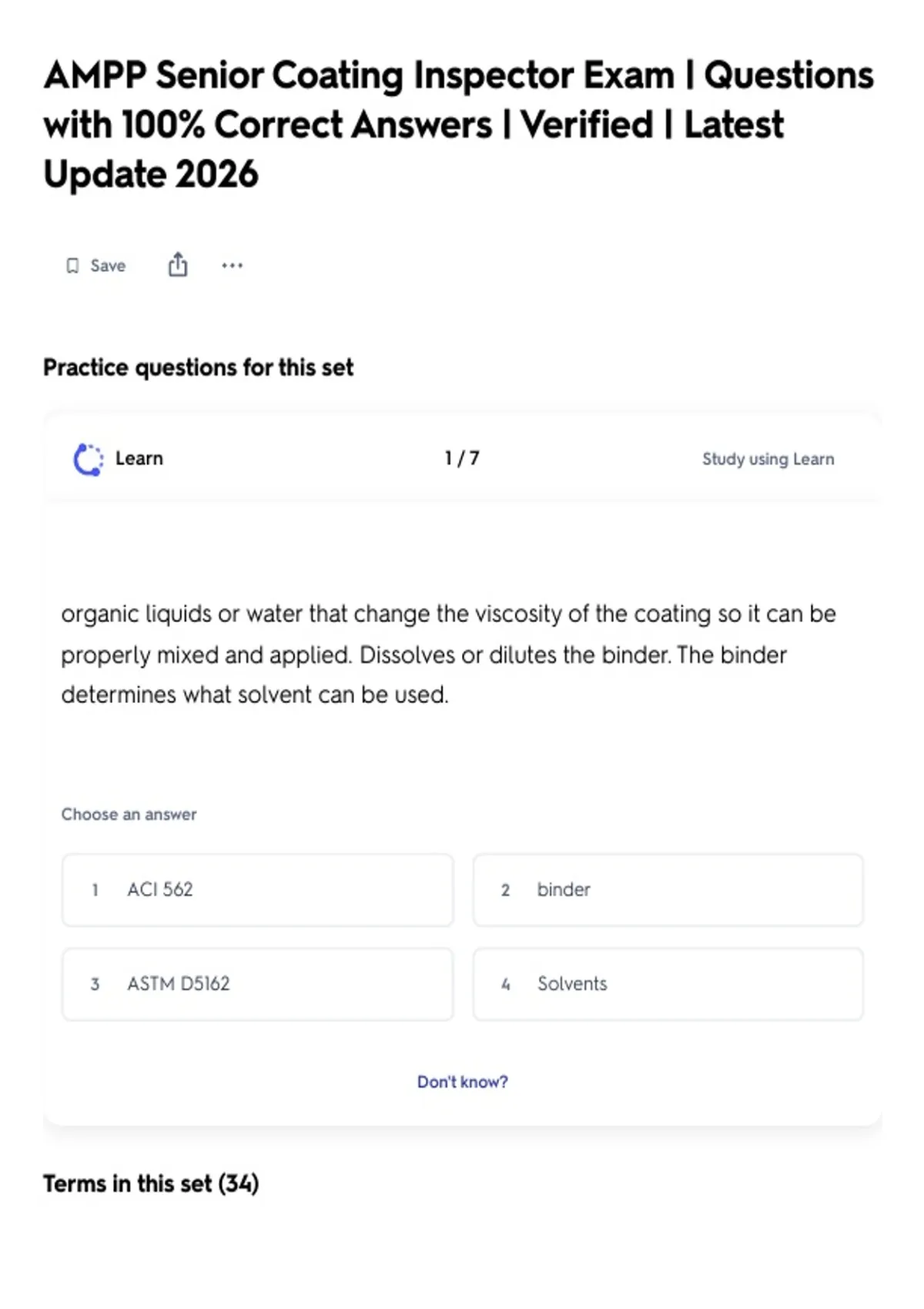This screenshot has height=1309, width=924.
Task: Choose the Solvents answer
Action: tap(668, 984)
